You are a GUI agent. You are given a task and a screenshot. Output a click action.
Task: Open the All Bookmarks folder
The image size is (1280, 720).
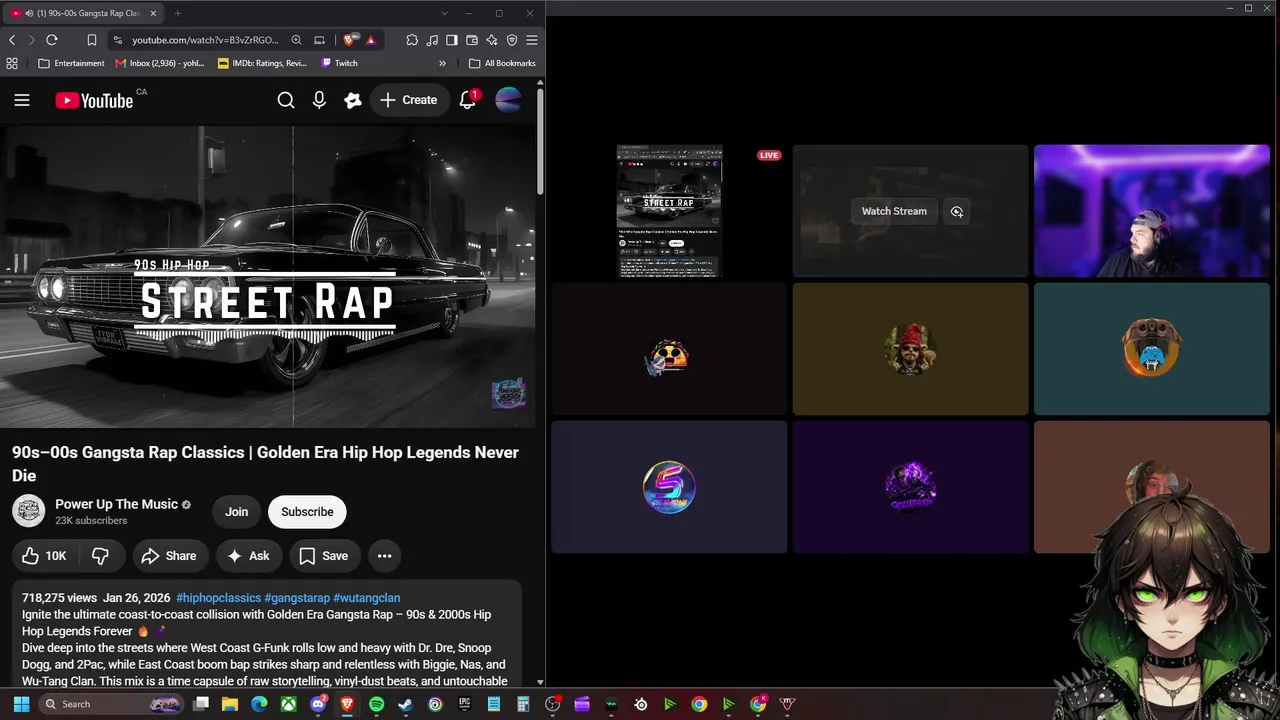[503, 63]
